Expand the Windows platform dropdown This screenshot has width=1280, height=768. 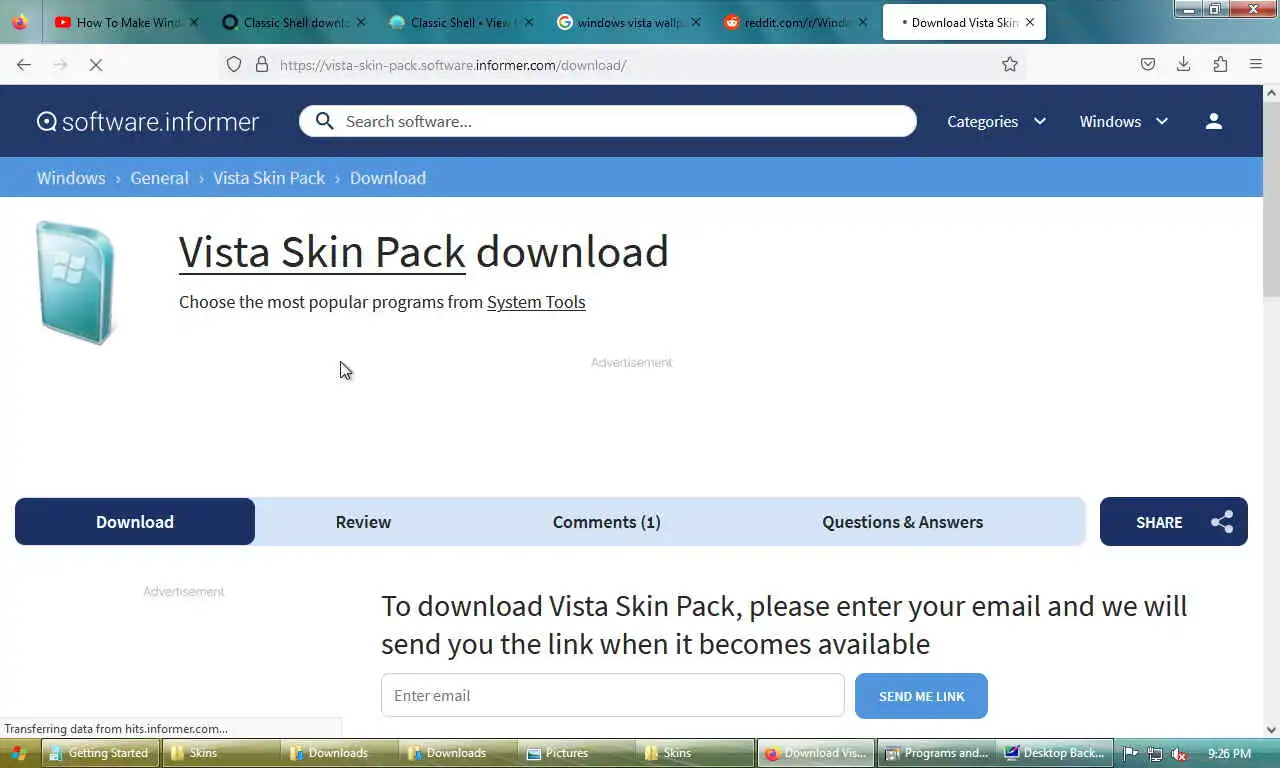coord(1123,121)
